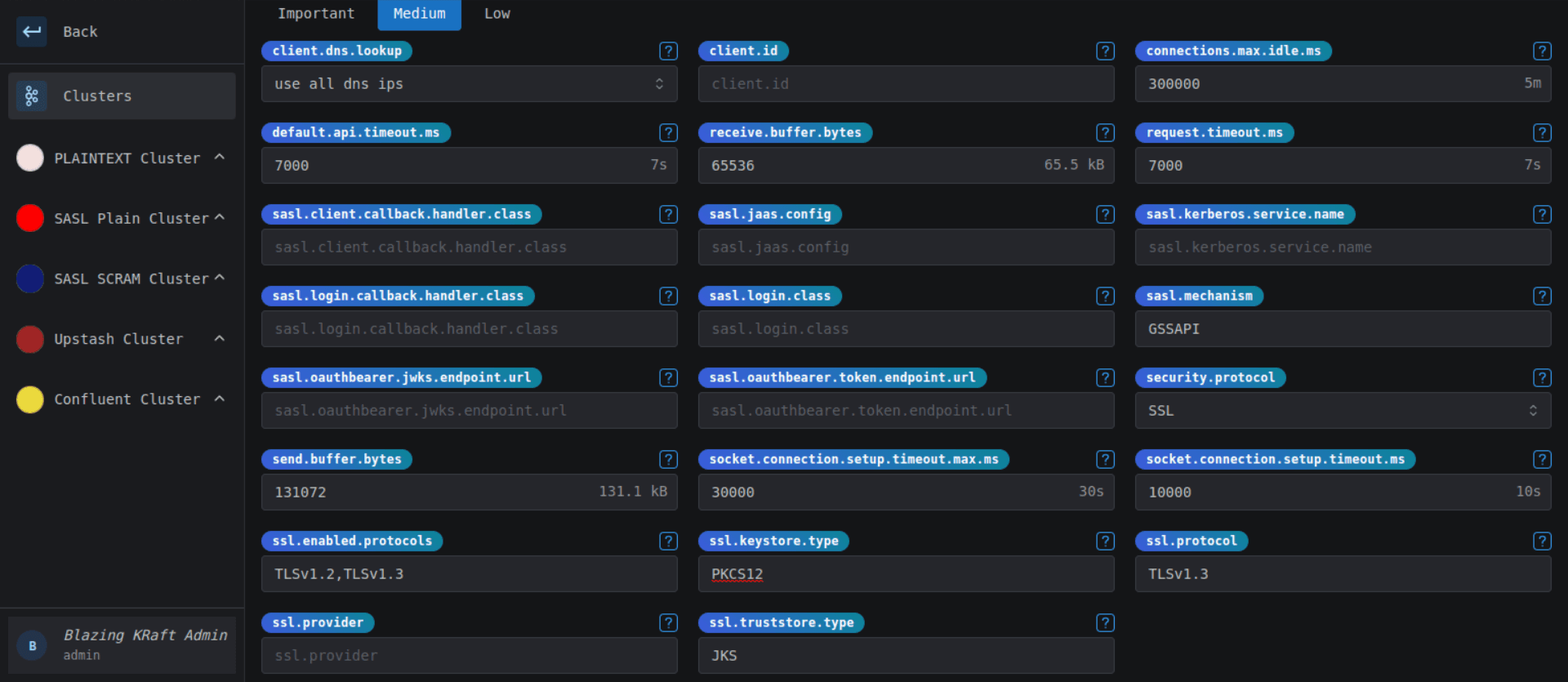Open help for connections.max.idle.ms
The image size is (1568, 682).
pyautogui.click(x=1542, y=51)
